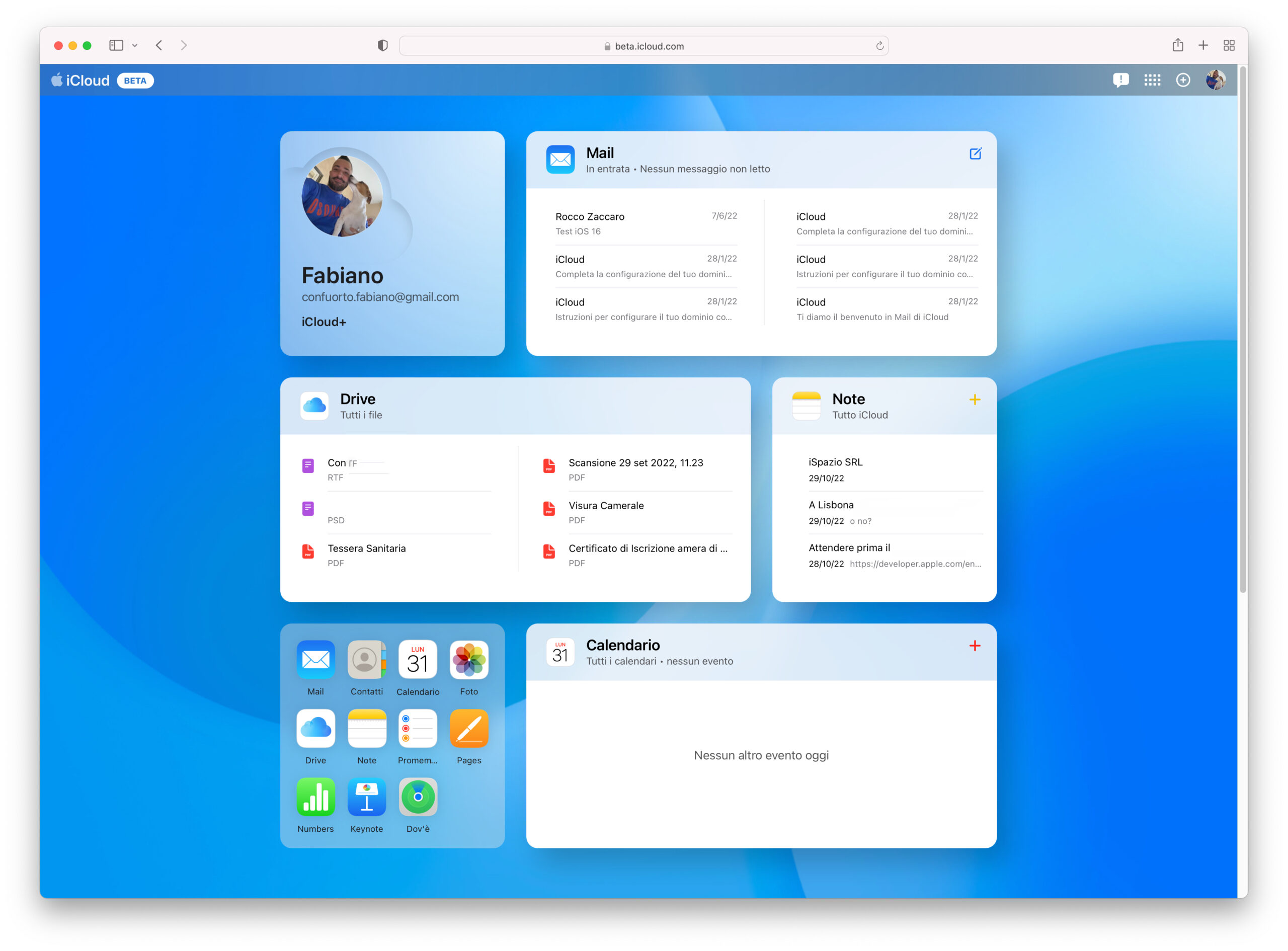Open the Contatti app icon
This screenshot has height=951, width=1288.
(x=367, y=660)
